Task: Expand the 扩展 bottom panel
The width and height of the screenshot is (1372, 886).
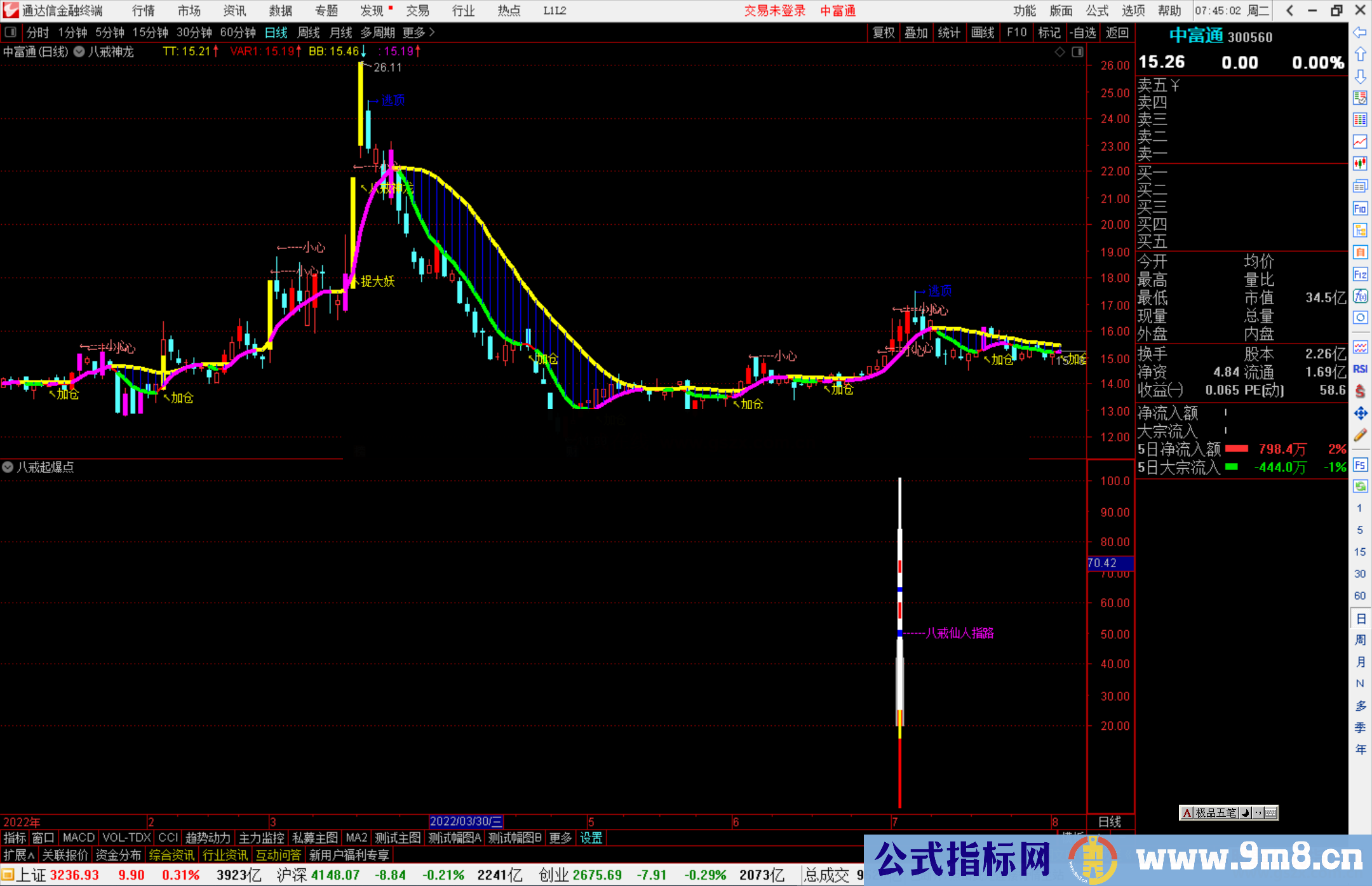Action: 18,856
